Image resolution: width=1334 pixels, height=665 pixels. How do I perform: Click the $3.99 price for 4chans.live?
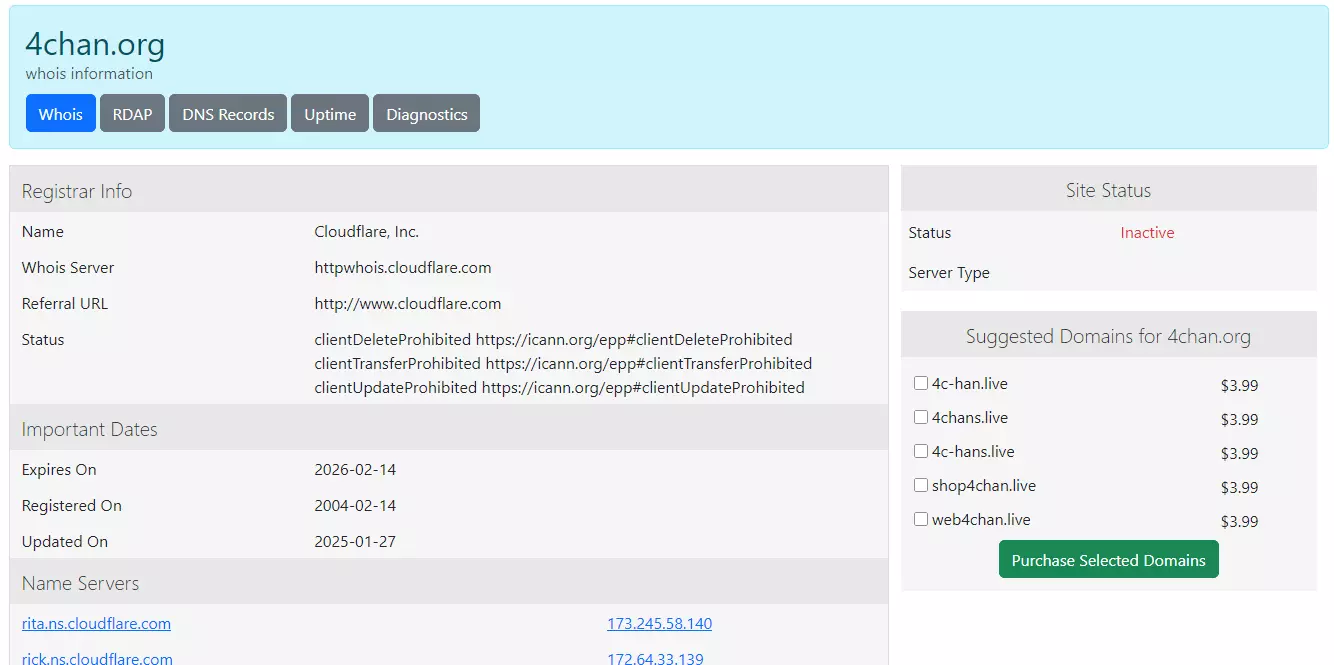click(1239, 419)
